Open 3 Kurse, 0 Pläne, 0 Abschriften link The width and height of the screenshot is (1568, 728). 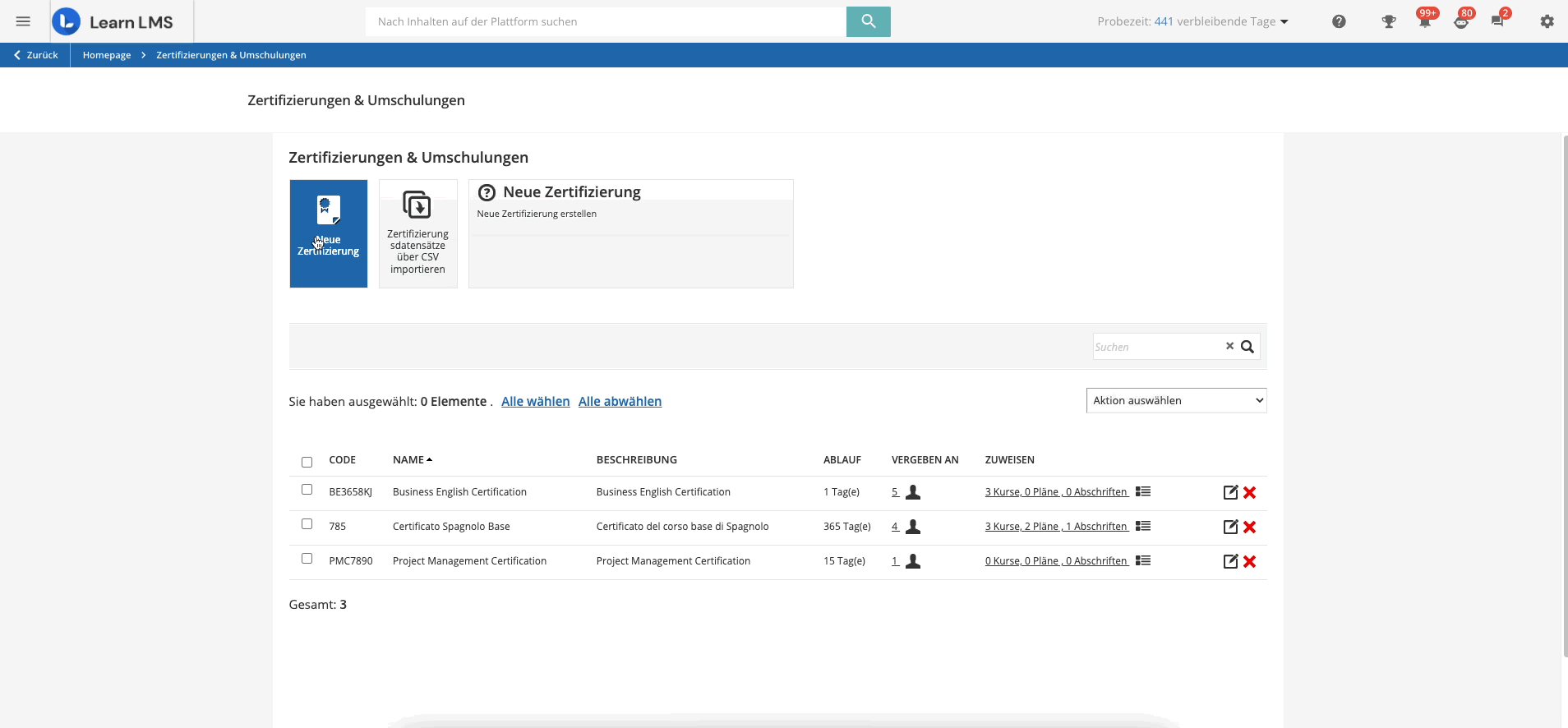1056,492
